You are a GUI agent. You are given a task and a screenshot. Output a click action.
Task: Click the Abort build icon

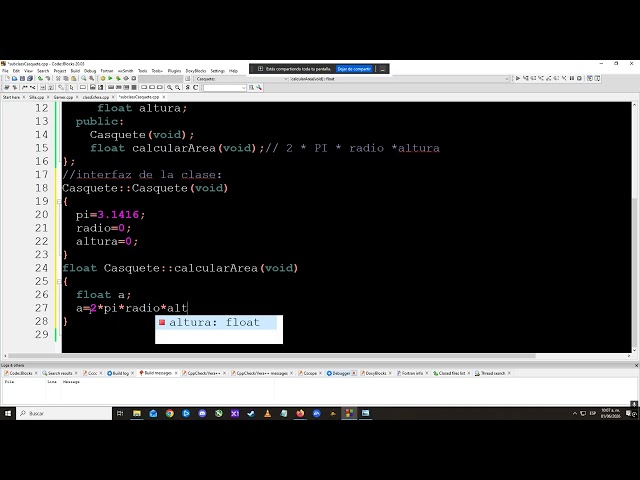pos(133,78)
